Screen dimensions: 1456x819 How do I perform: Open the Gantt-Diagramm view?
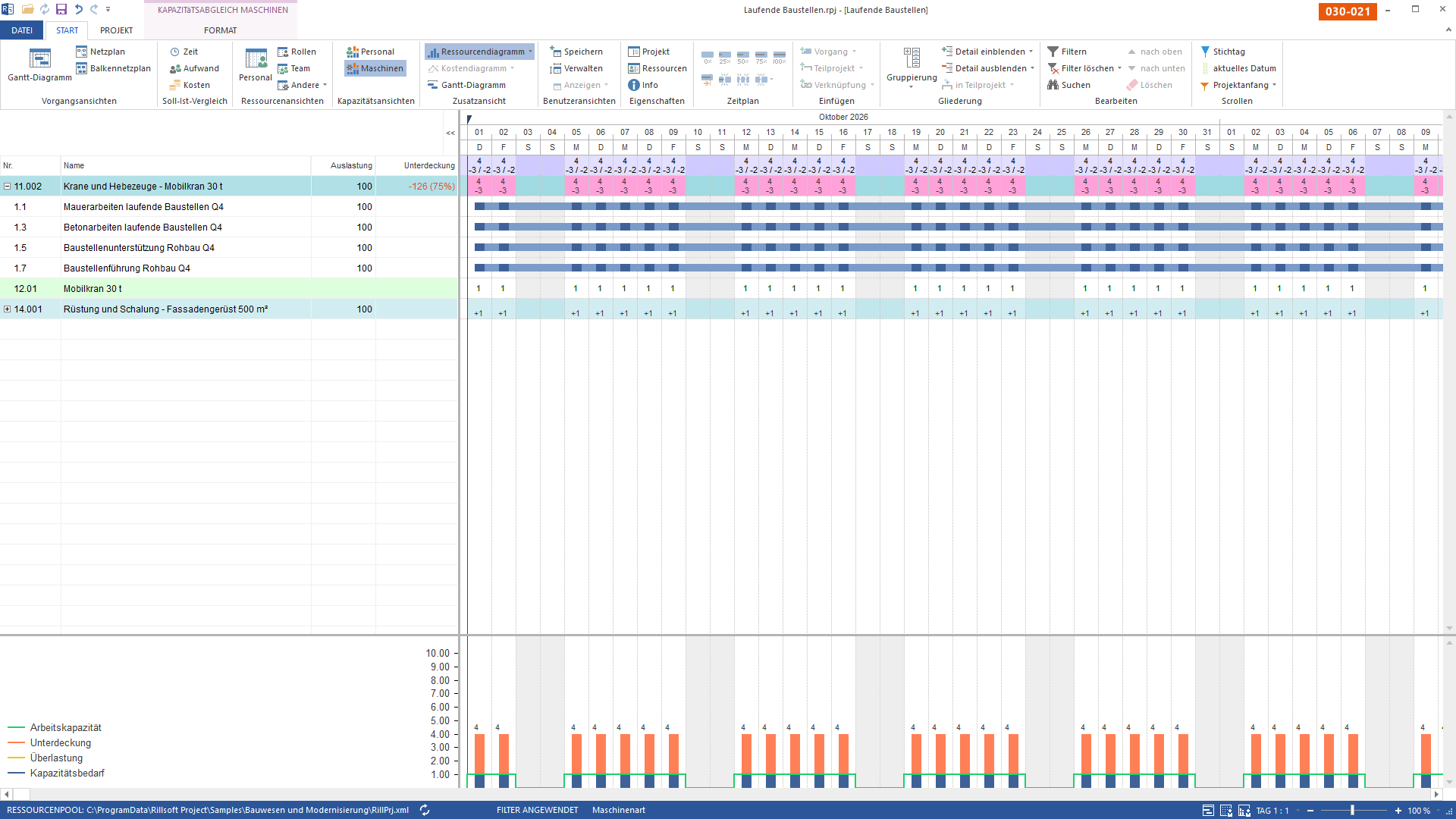pos(39,64)
